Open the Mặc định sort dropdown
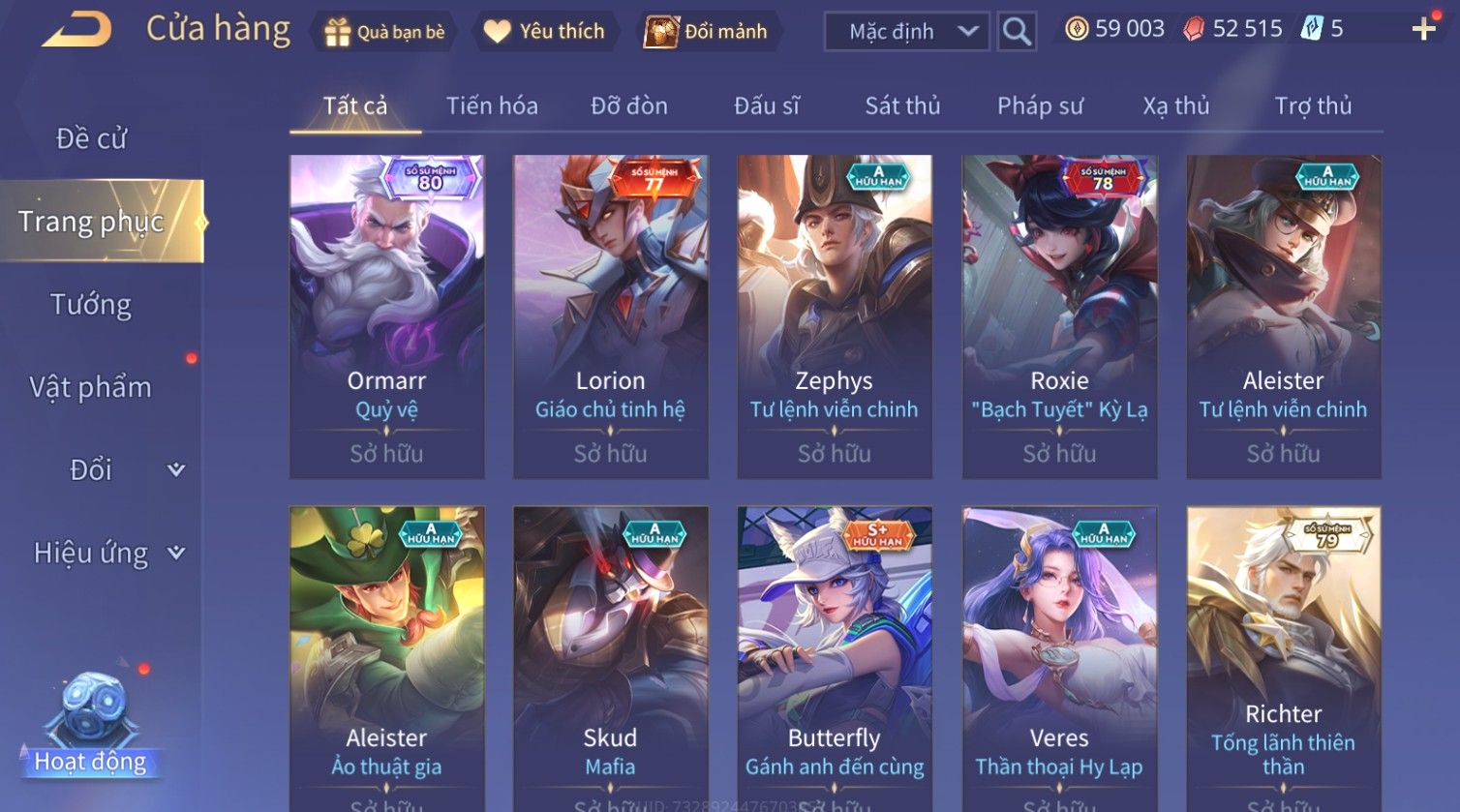1460x812 pixels. click(907, 31)
